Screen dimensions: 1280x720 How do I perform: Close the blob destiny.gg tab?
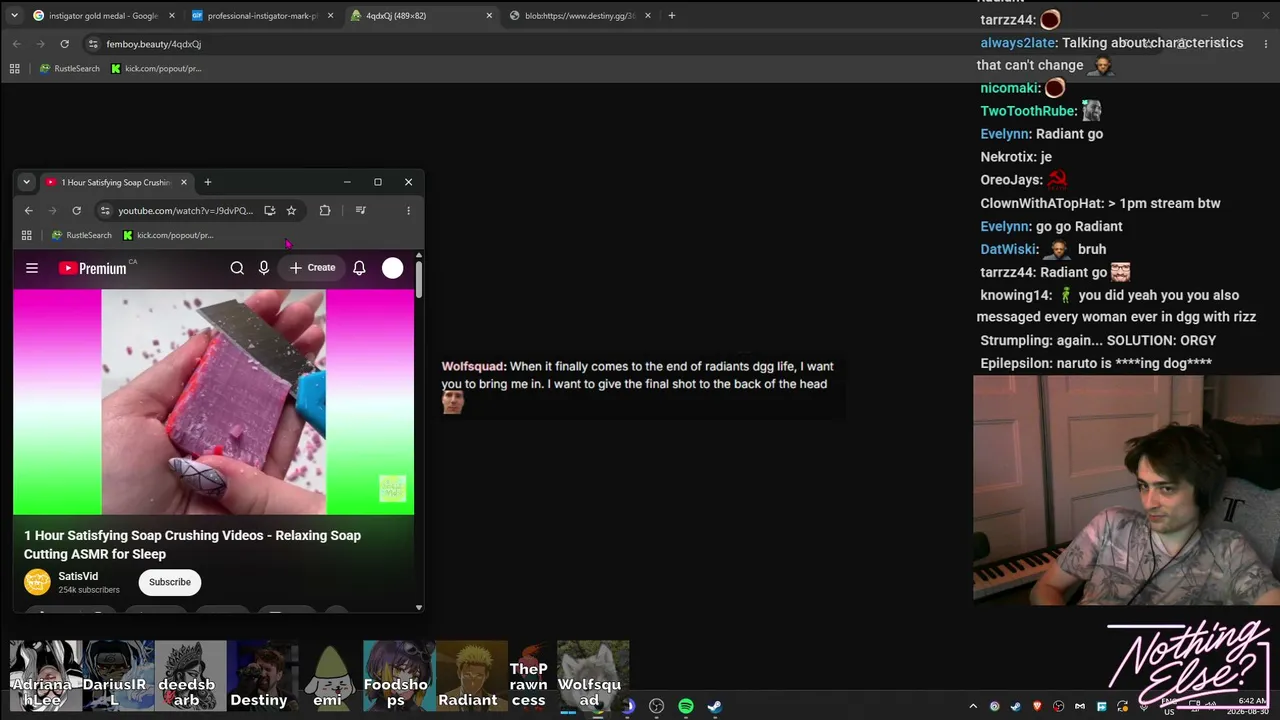(x=648, y=16)
